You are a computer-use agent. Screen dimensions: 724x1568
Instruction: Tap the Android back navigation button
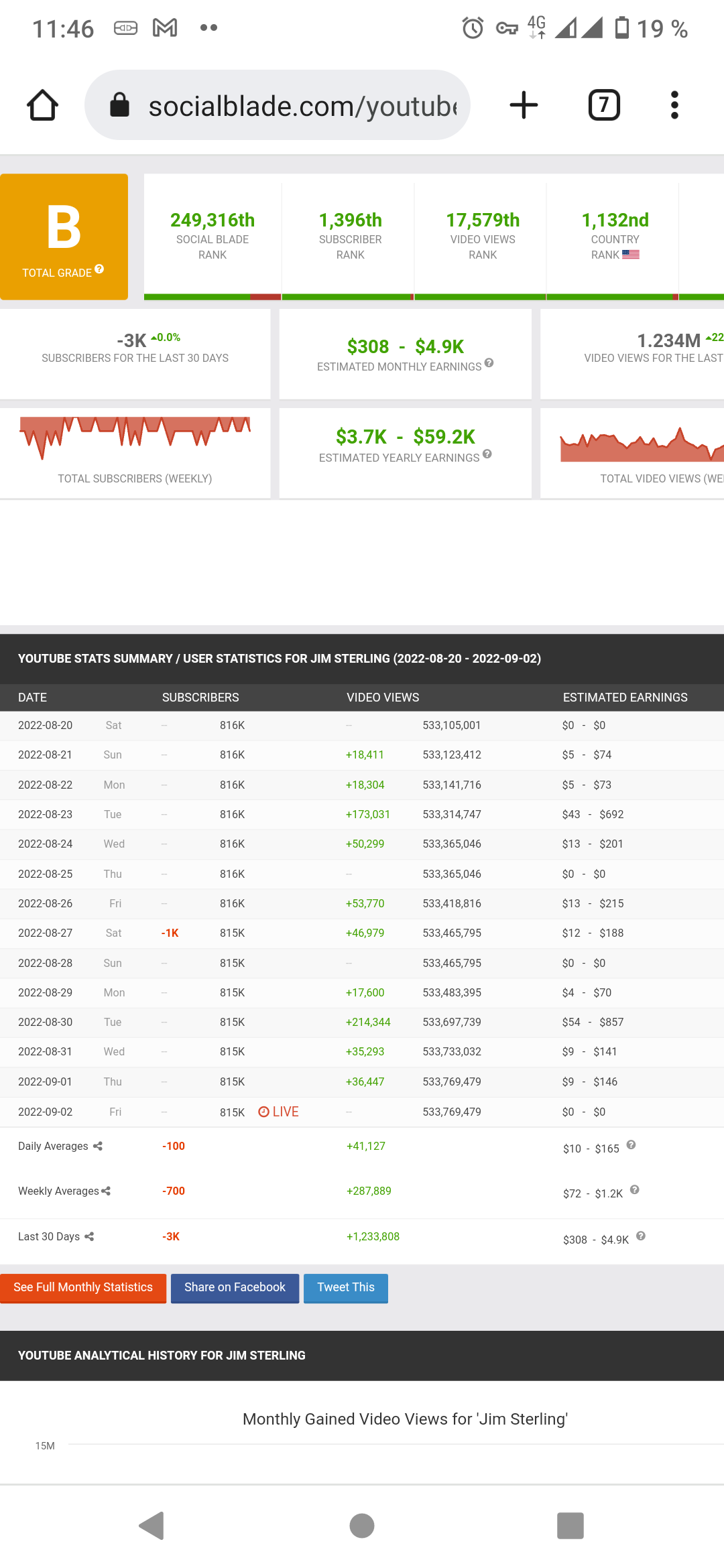[152, 1526]
